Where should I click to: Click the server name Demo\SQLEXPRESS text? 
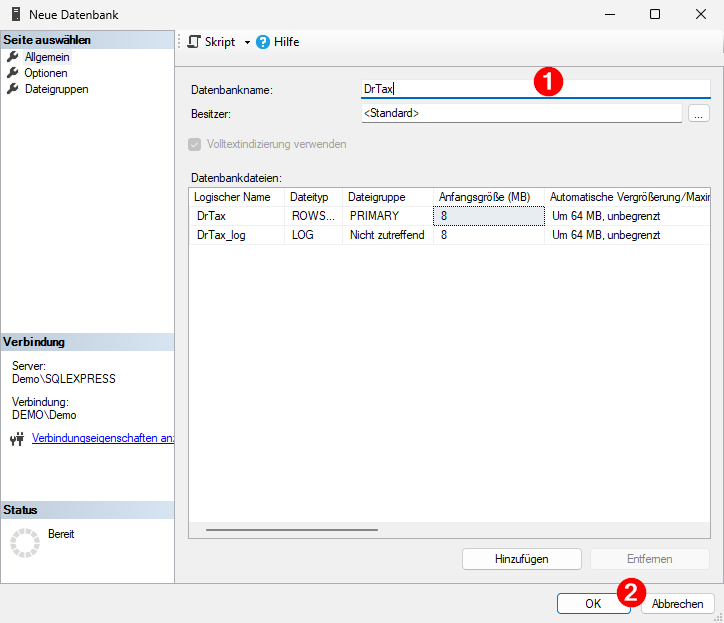64,379
